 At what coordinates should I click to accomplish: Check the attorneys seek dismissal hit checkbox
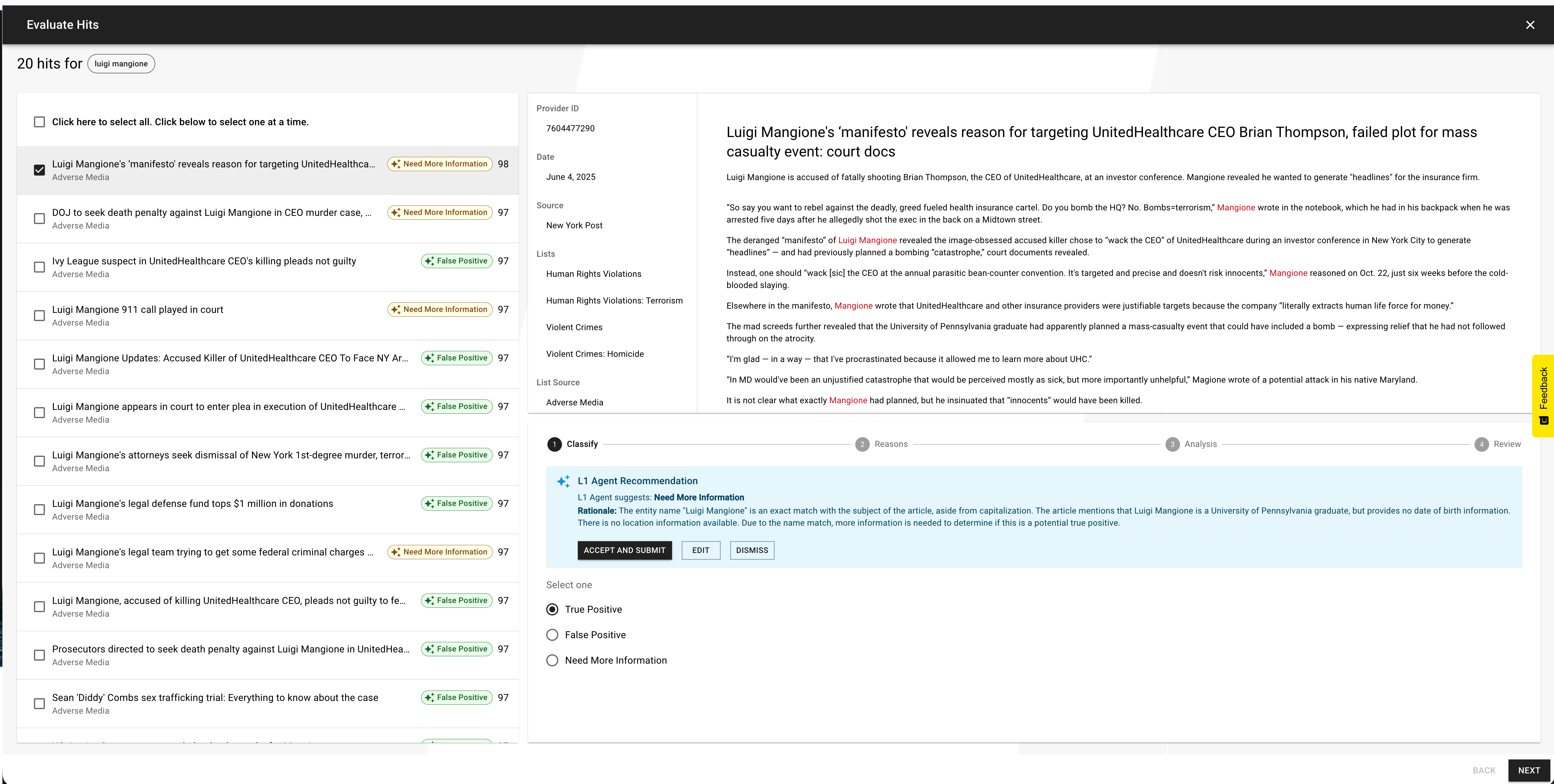39,461
